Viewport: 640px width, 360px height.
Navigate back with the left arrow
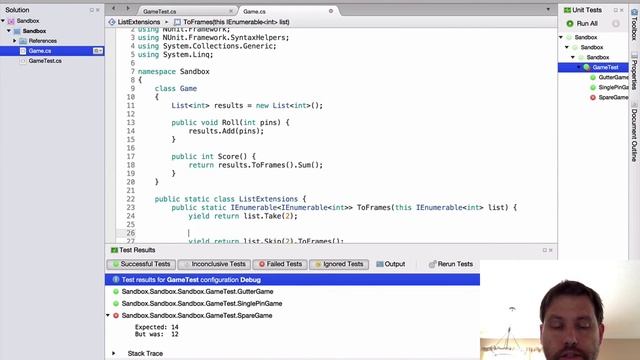pyautogui.click(x=113, y=9)
